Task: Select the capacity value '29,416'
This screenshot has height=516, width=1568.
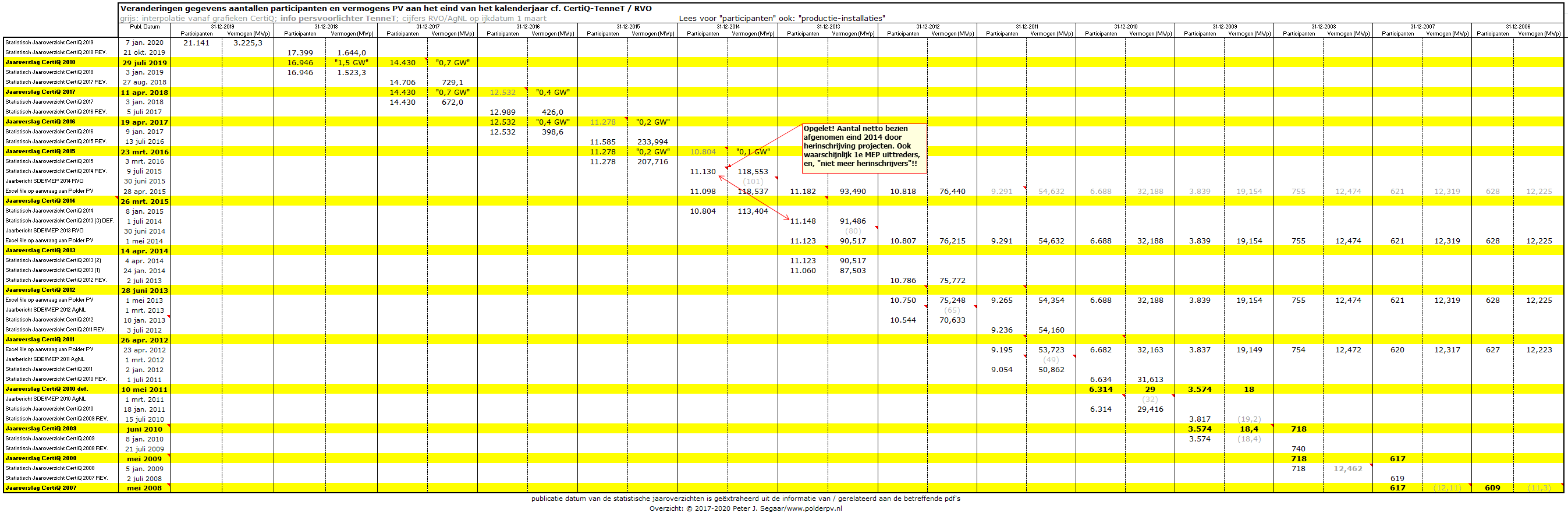Action: [1150, 409]
